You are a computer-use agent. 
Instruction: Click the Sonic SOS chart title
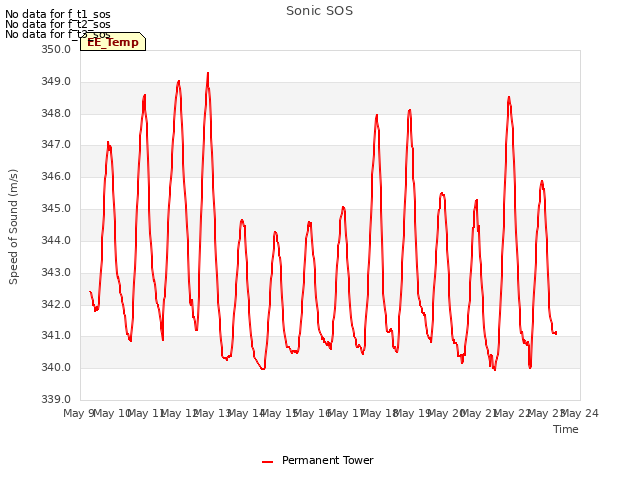pyautogui.click(x=319, y=11)
